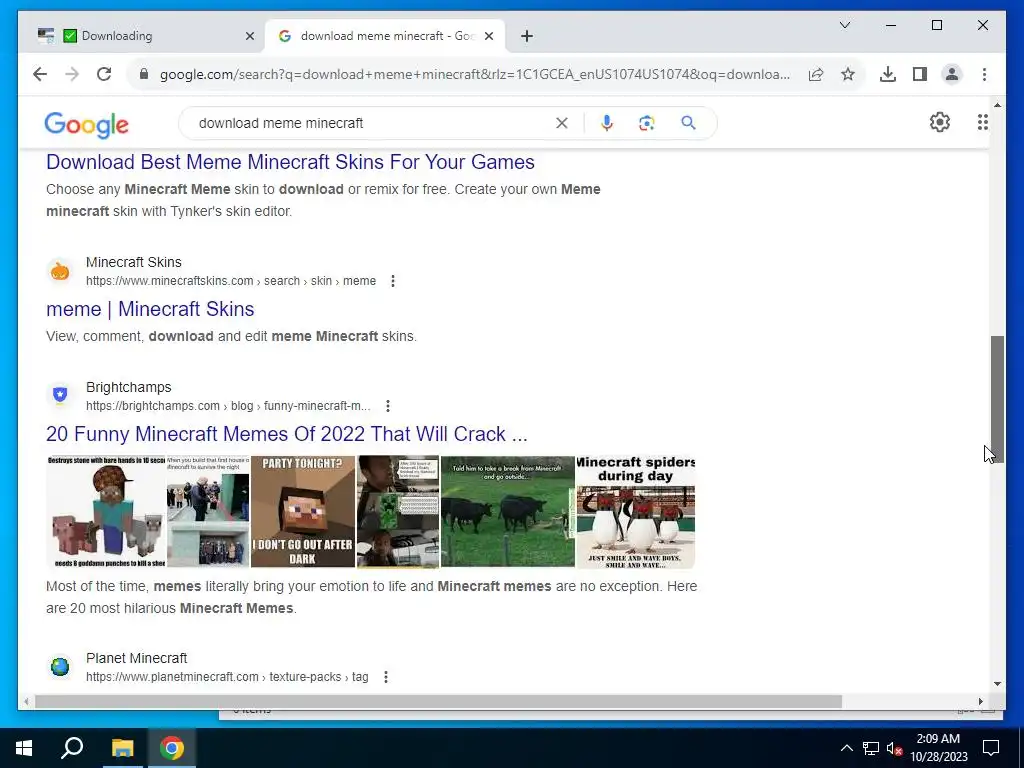This screenshot has width=1024, height=768.
Task: Search by image with Google Lens
Action: tap(647, 123)
